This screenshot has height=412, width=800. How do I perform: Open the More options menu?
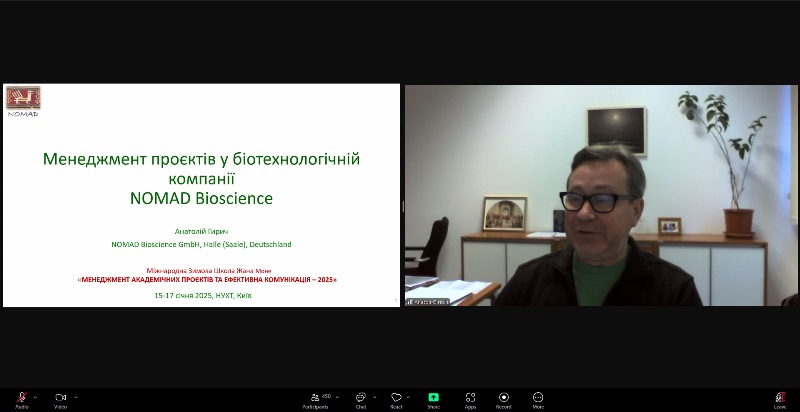538,400
